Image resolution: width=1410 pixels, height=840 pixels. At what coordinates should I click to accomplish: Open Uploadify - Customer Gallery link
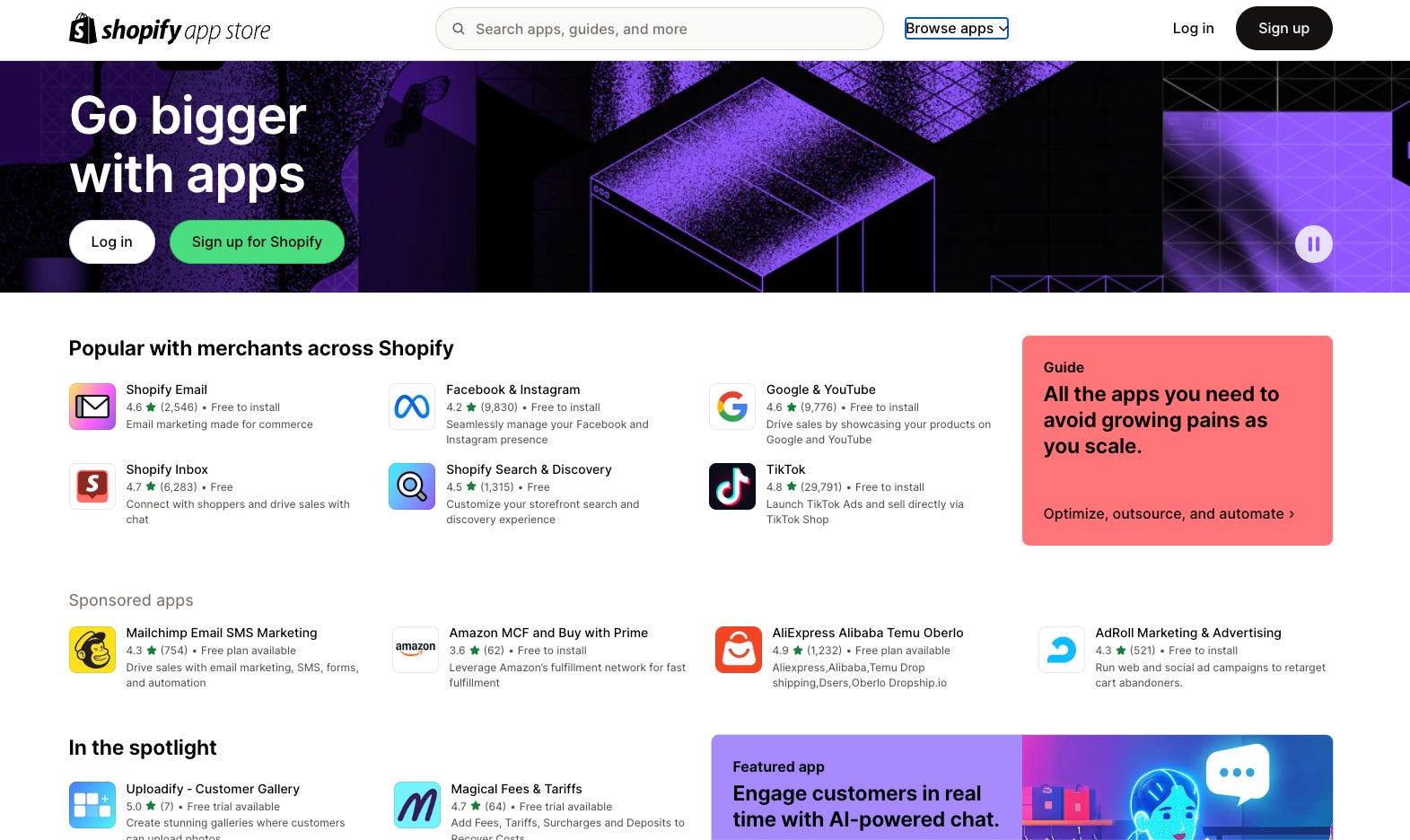point(213,789)
